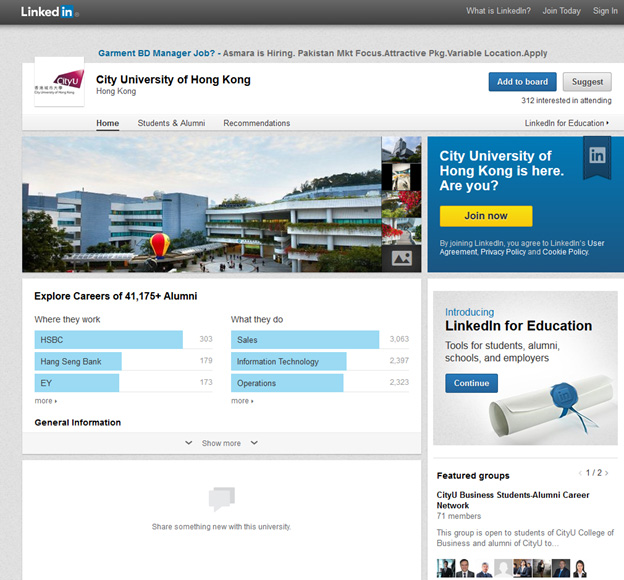Image resolution: width=624 pixels, height=580 pixels.
Task: Switch to the Home tab
Action: 107,123
